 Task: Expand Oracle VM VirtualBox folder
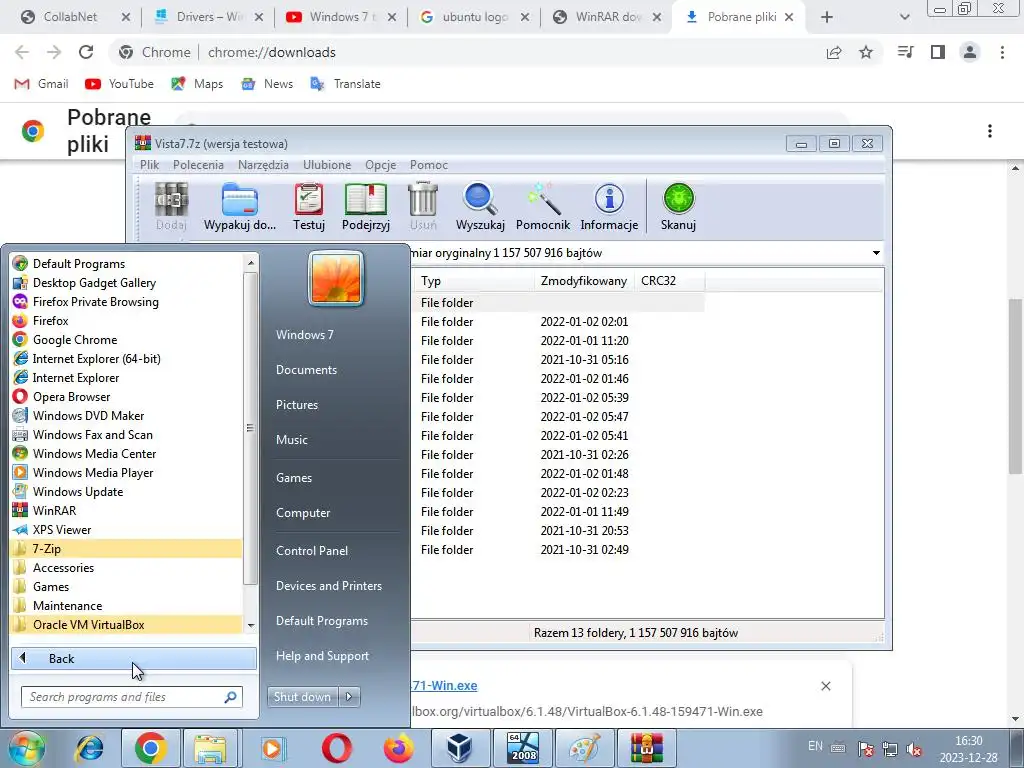[127, 624]
